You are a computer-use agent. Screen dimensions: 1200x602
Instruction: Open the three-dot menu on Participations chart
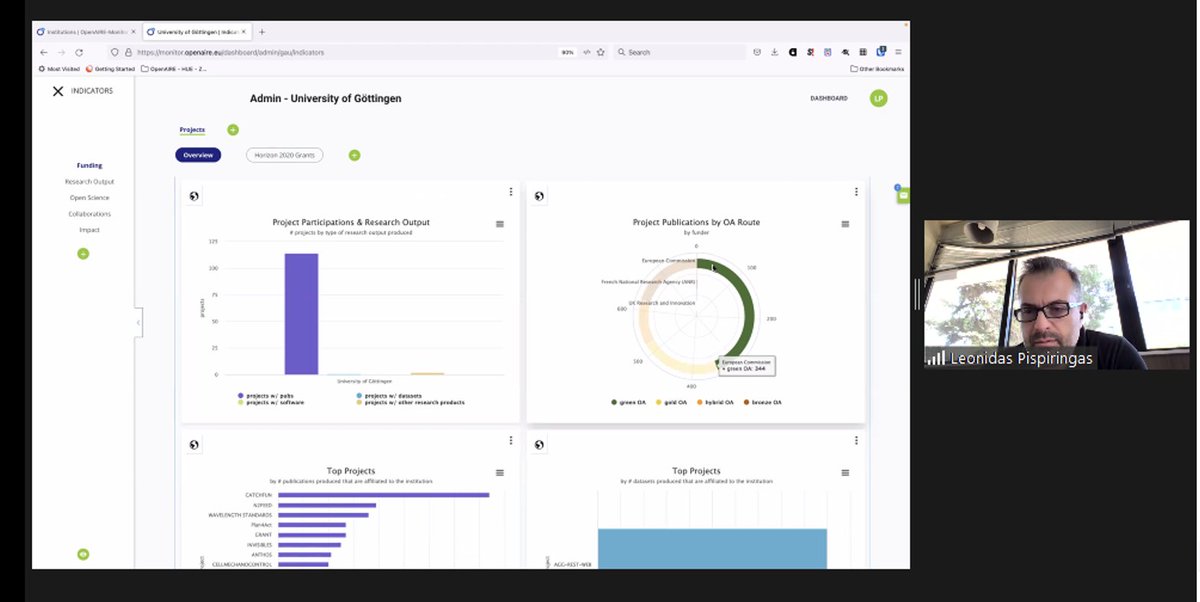coord(511,190)
